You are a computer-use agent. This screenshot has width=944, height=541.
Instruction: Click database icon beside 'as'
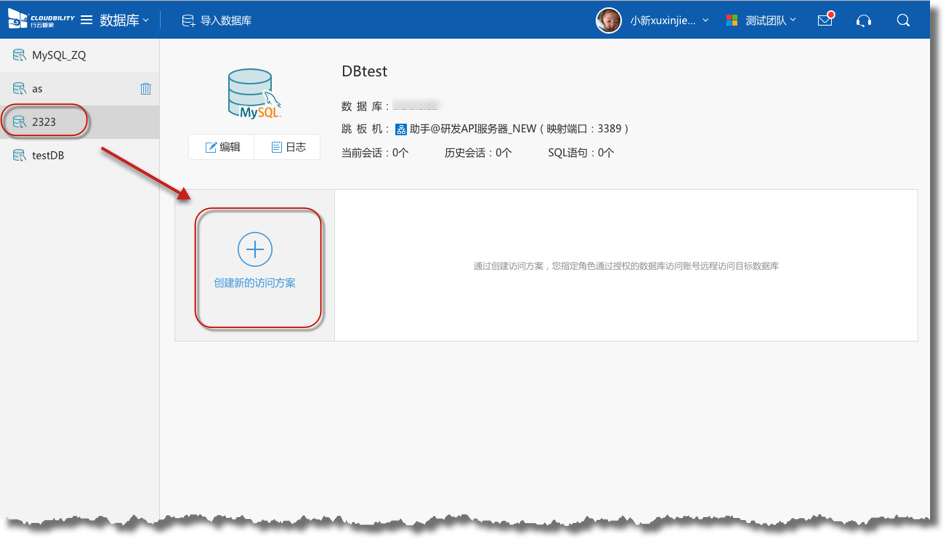(x=19, y=88)
